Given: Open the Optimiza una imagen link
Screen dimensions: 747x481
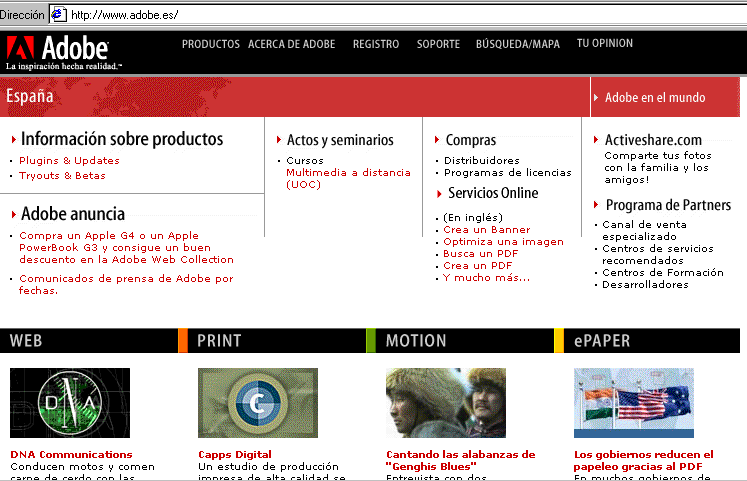Looking at the screenshot, I should click(x=503, y=241).
